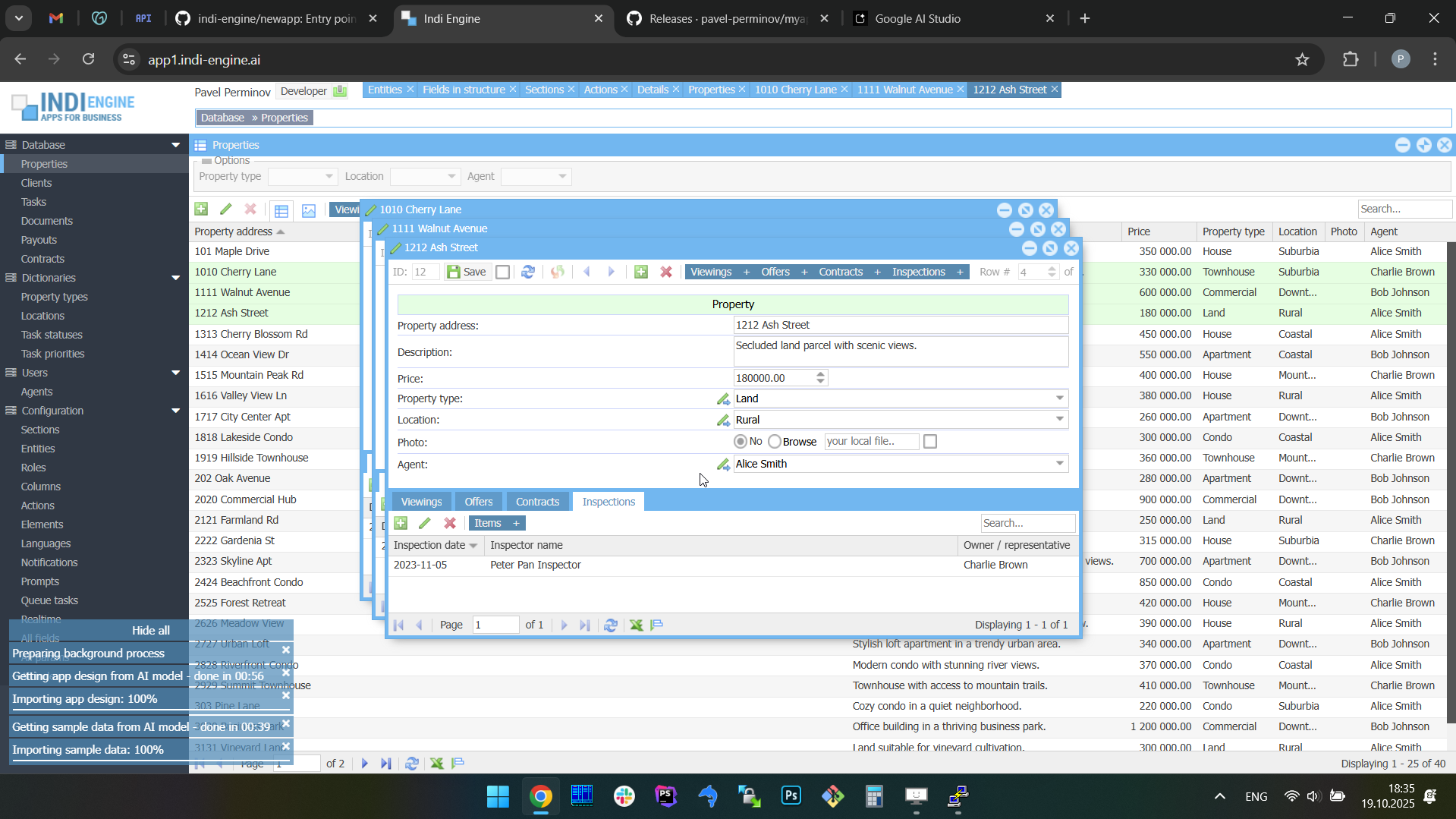
Task: Click the grid view icon in the Properties toolbar
Action: [281, 211]
